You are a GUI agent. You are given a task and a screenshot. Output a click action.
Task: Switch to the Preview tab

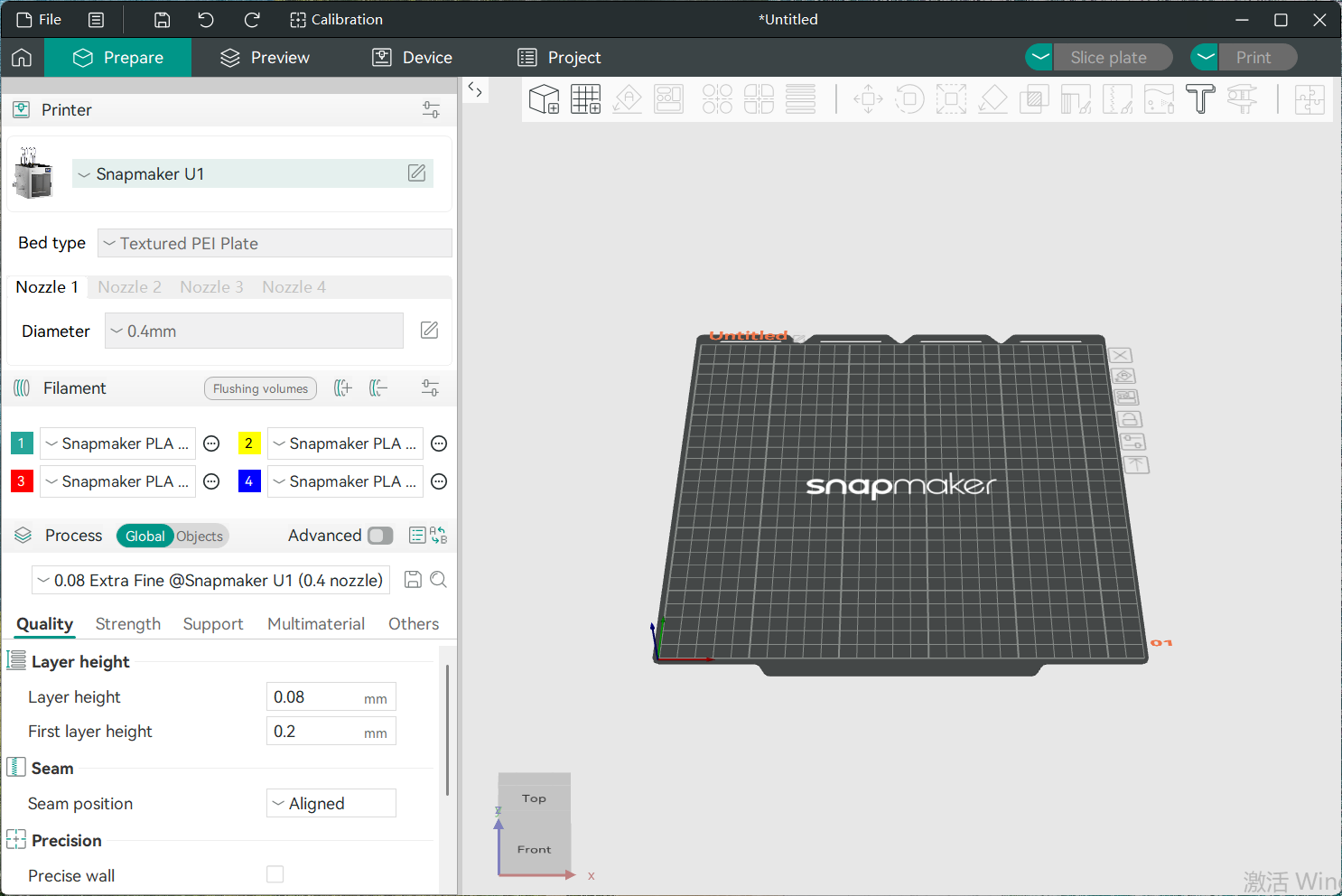coord(265,58)
